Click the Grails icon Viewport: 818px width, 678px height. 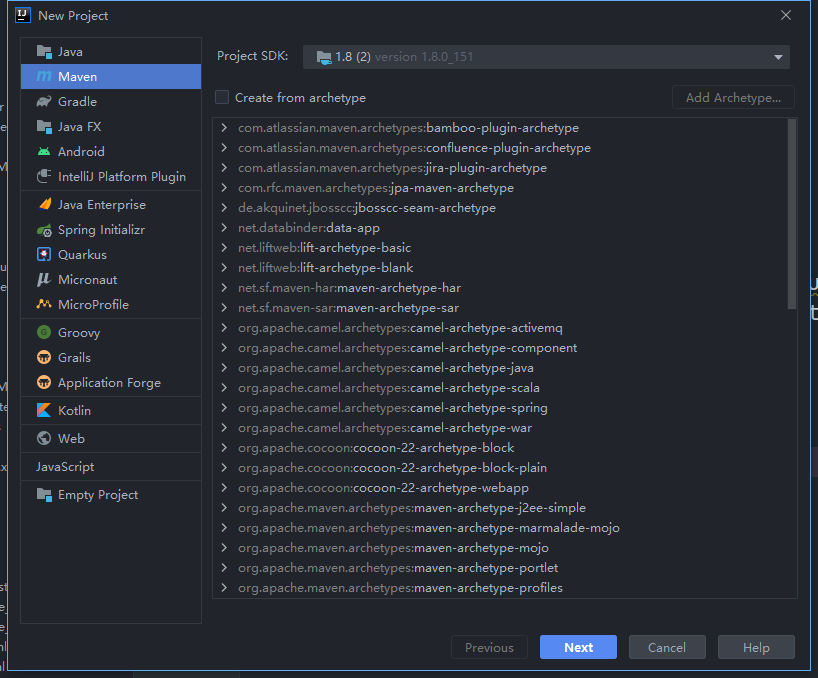[44, 357]
